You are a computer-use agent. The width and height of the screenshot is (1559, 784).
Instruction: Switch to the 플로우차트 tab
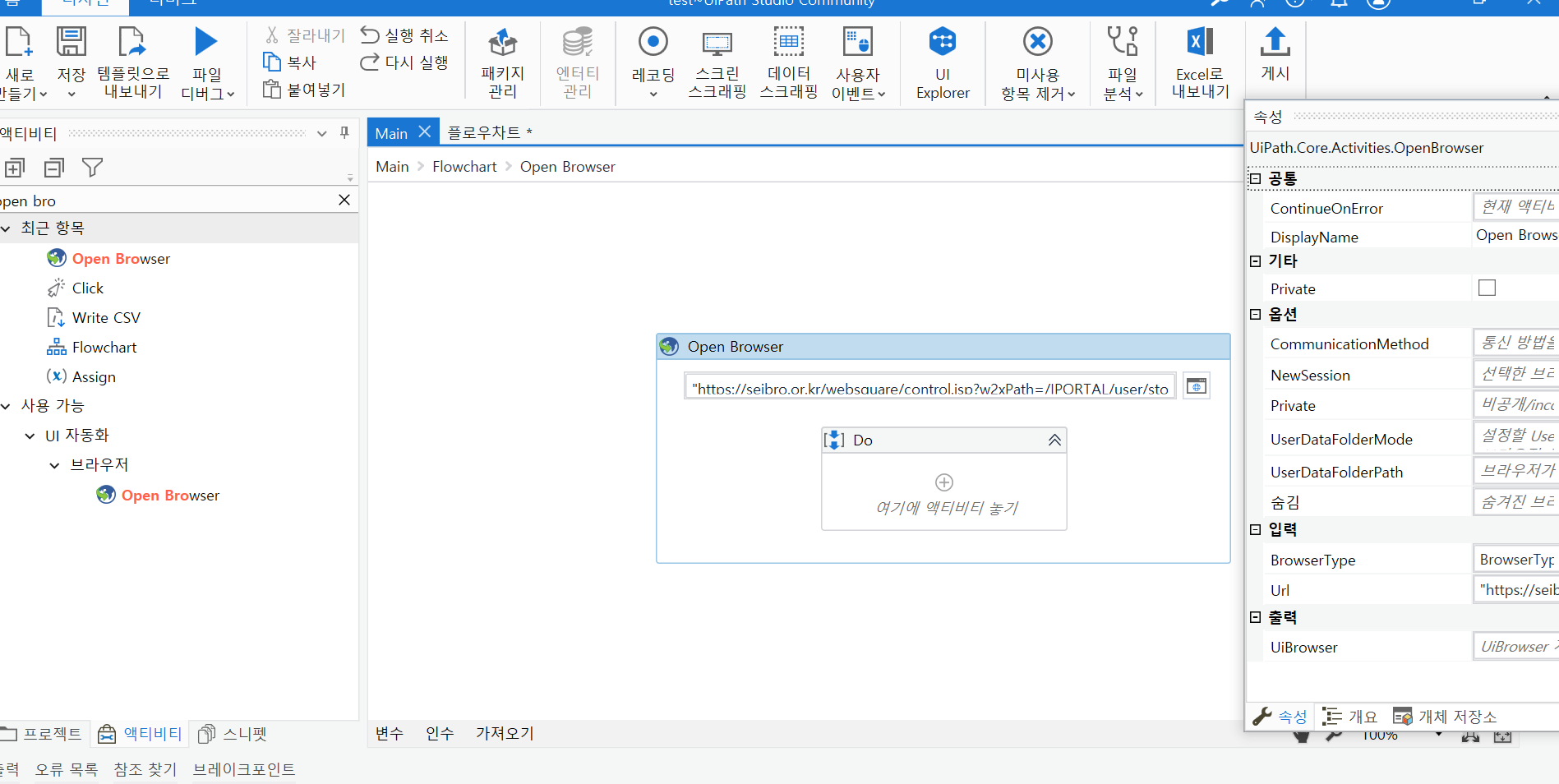[490, 132]
